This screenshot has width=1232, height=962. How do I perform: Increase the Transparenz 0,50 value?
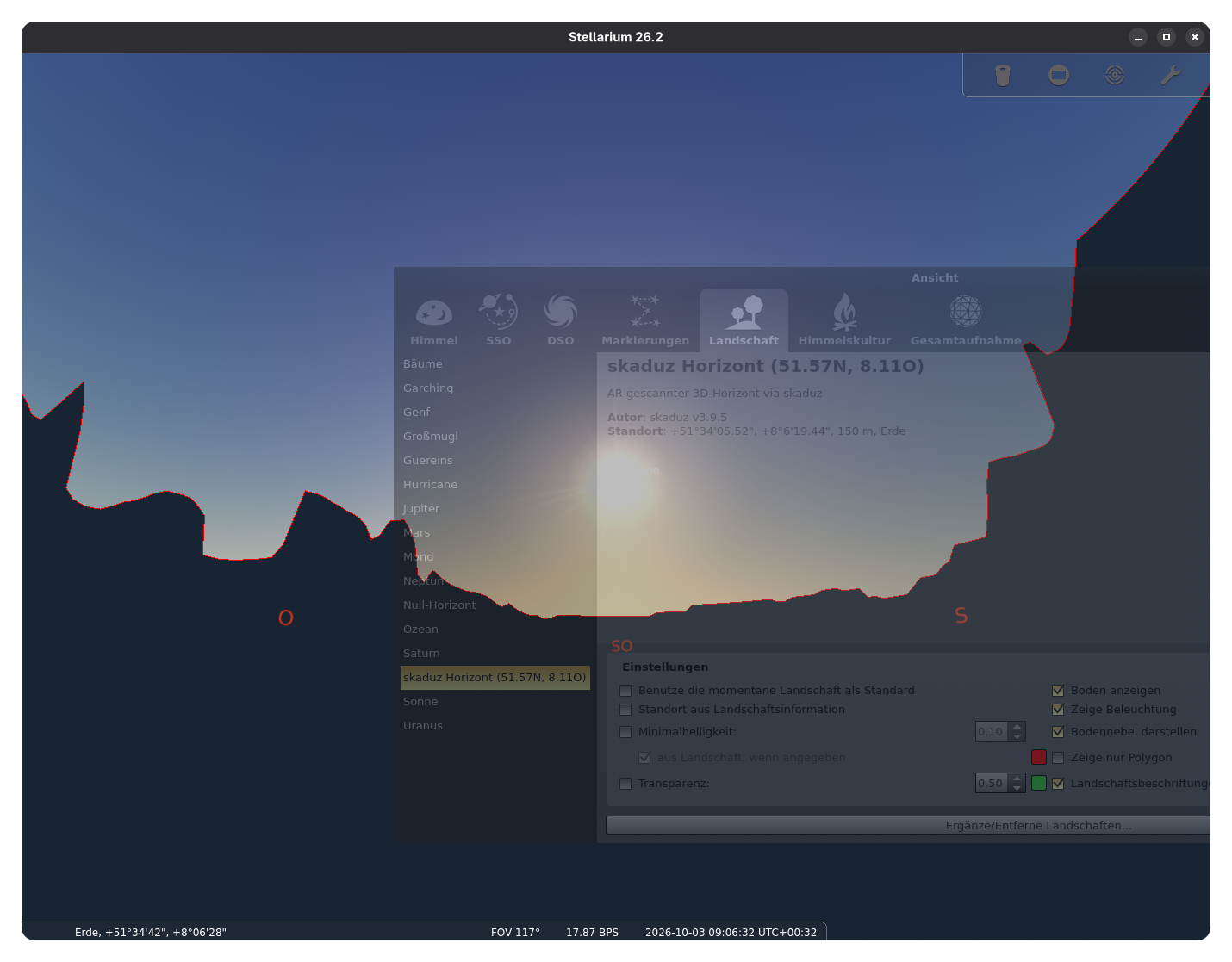1017,779
